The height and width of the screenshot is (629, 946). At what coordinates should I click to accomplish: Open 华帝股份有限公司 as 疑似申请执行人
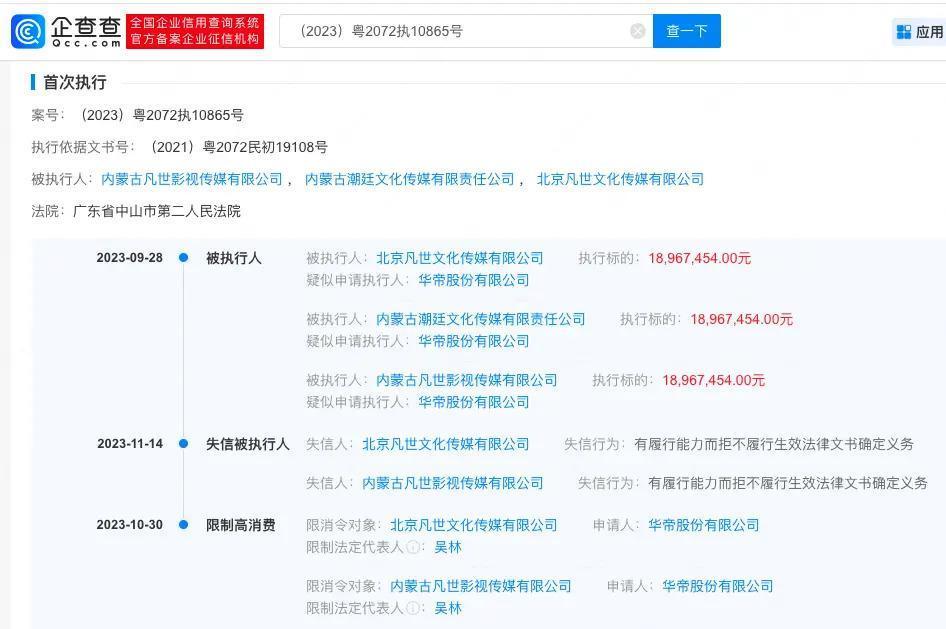point(473,280)
